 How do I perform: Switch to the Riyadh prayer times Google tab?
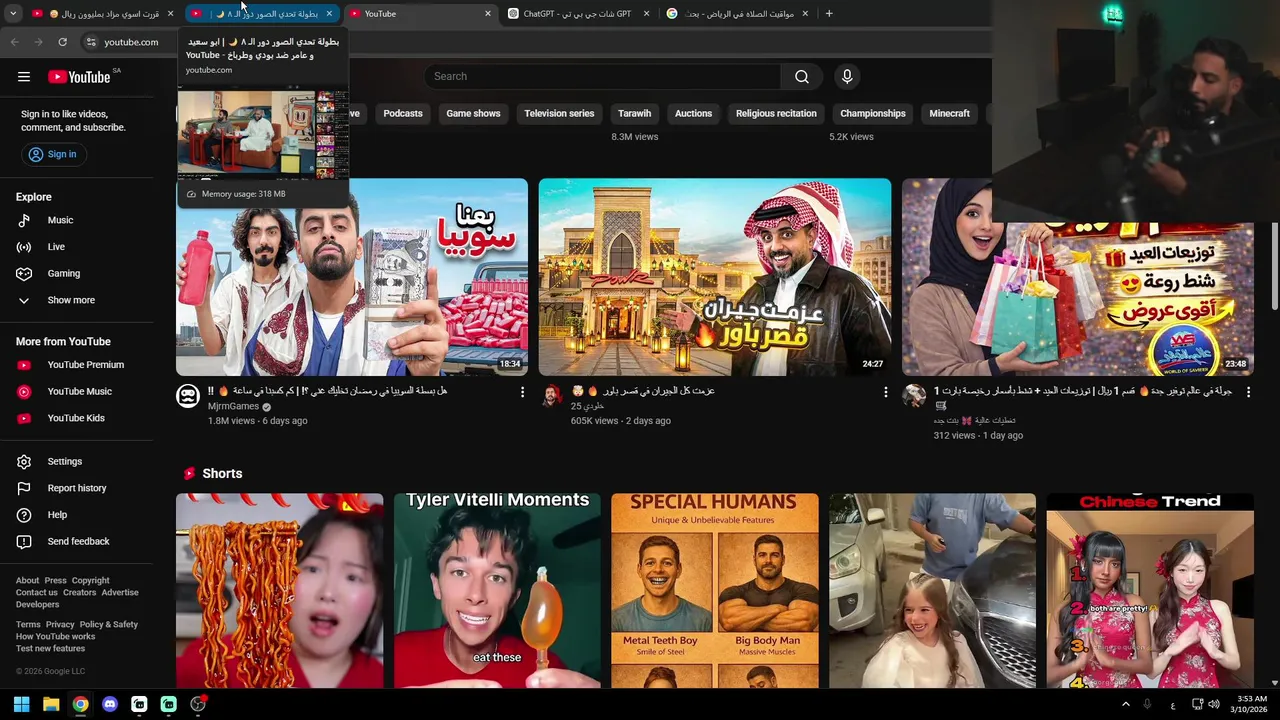click(x=738, y=14)
